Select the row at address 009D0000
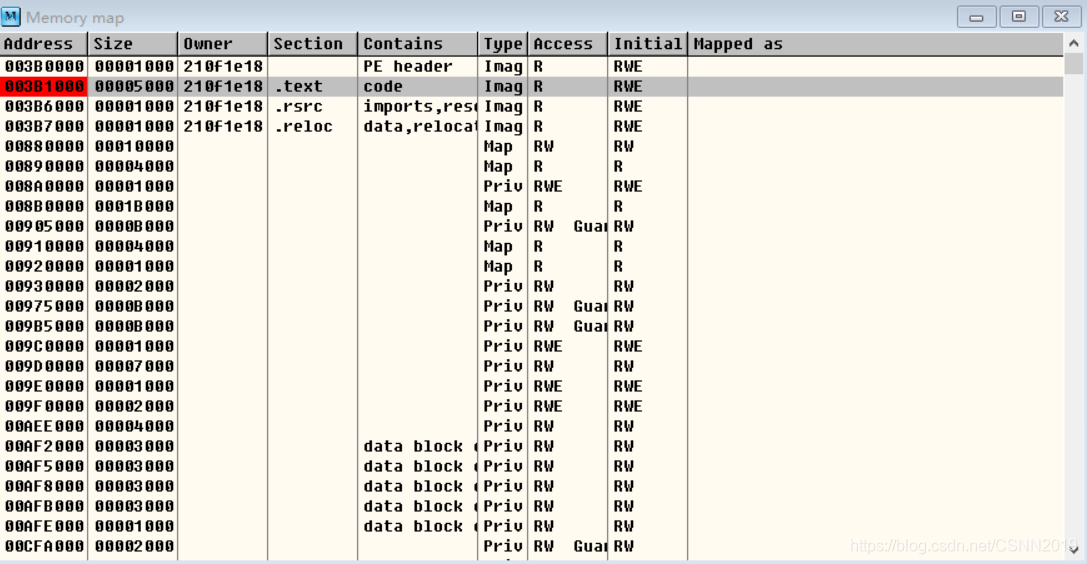Screen dimensions: 1087x564 (x=532, y=367)
